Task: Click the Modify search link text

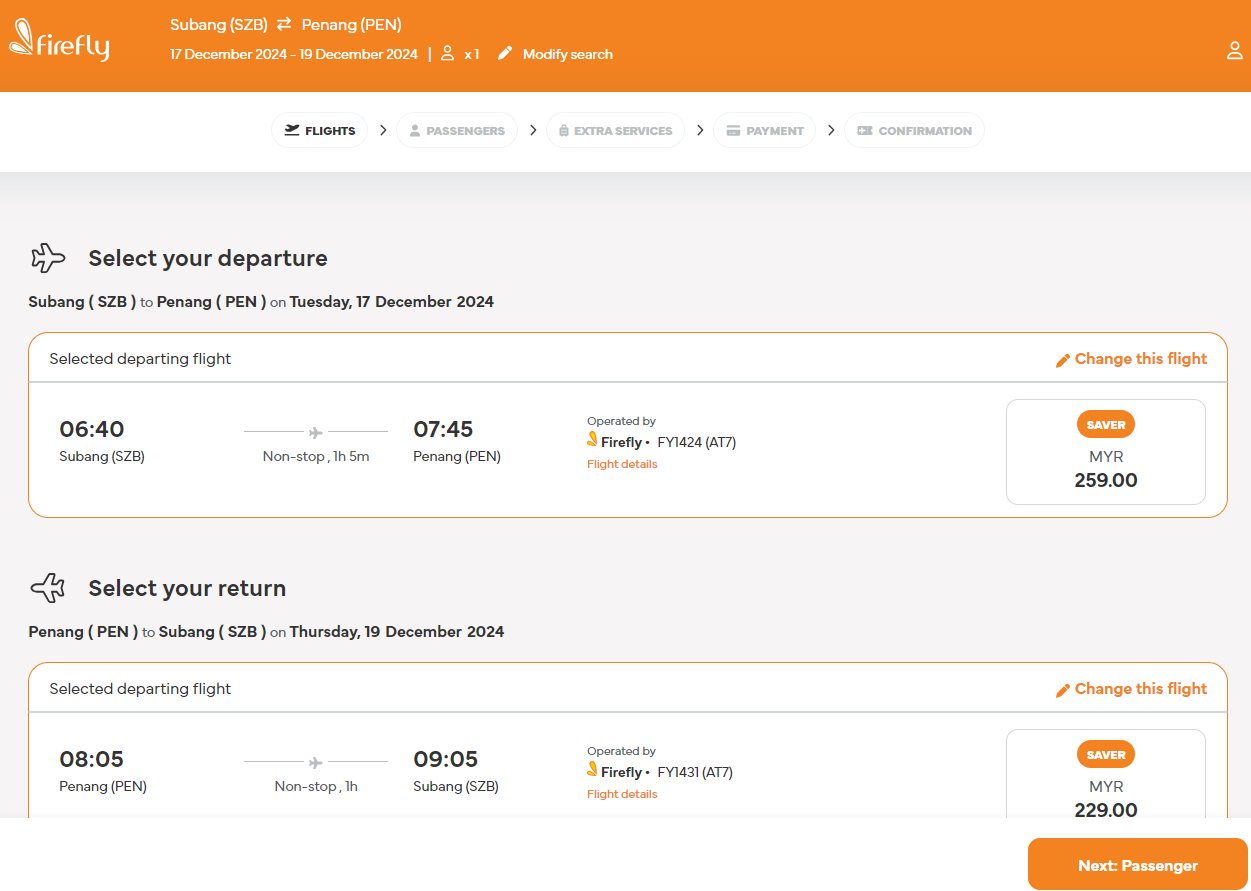Action: coord(567,54)
